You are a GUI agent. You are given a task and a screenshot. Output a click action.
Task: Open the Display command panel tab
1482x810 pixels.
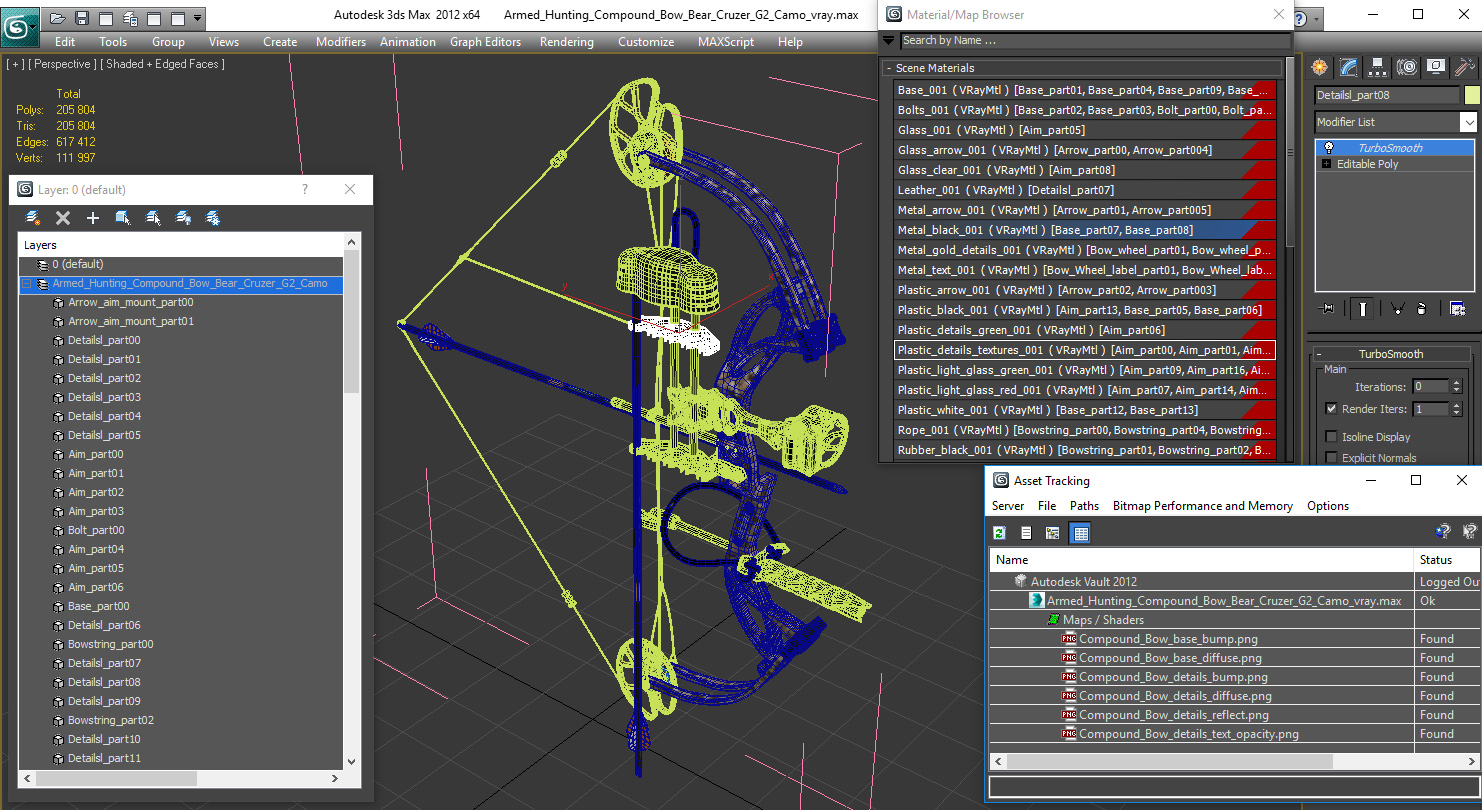1436,67
